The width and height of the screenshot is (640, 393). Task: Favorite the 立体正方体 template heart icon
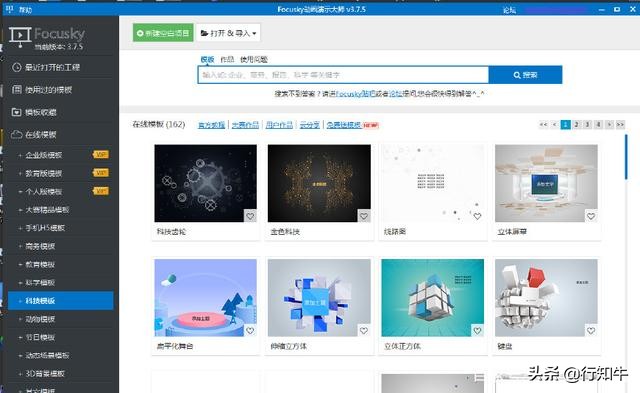pyautogui.click(x=477, y=331)
